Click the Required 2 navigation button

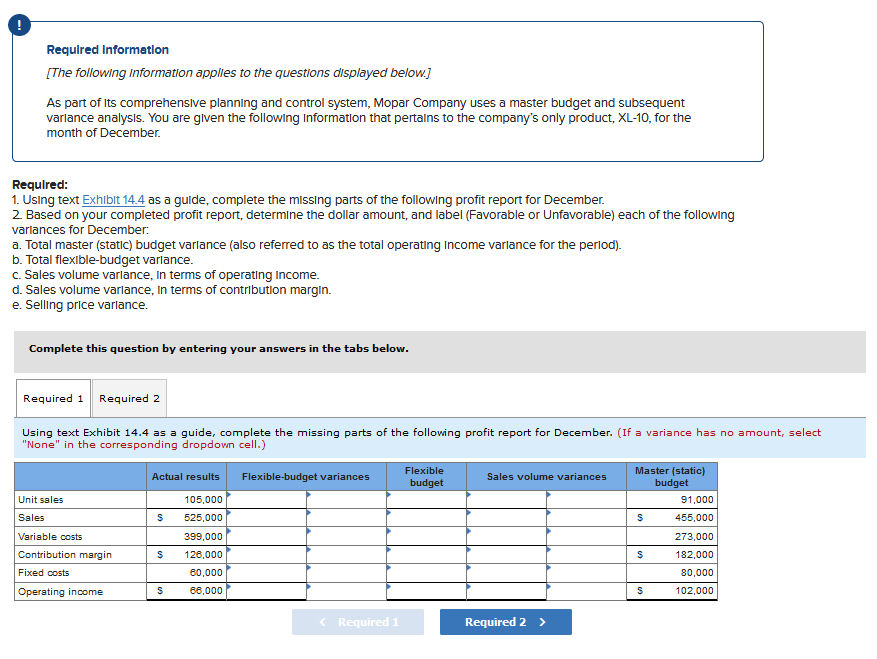point(505,621)
